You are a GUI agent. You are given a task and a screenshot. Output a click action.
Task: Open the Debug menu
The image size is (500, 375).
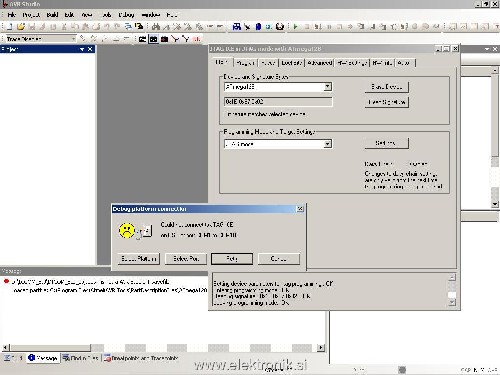(126, 15)
